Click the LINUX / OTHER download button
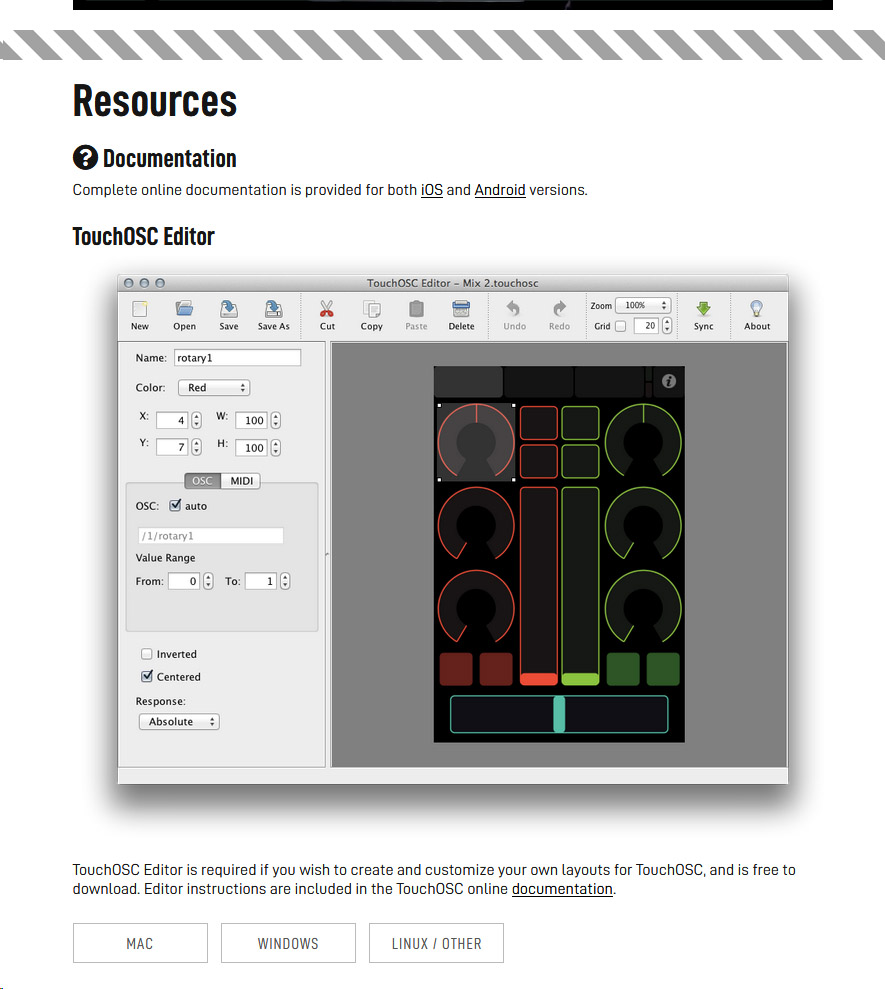 click(437, 943)
